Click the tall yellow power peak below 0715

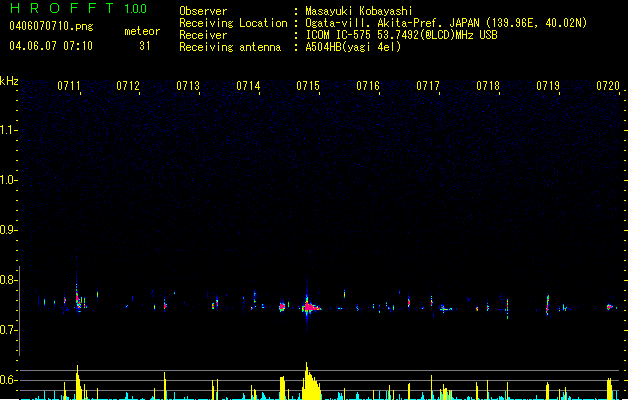[311, 381]
